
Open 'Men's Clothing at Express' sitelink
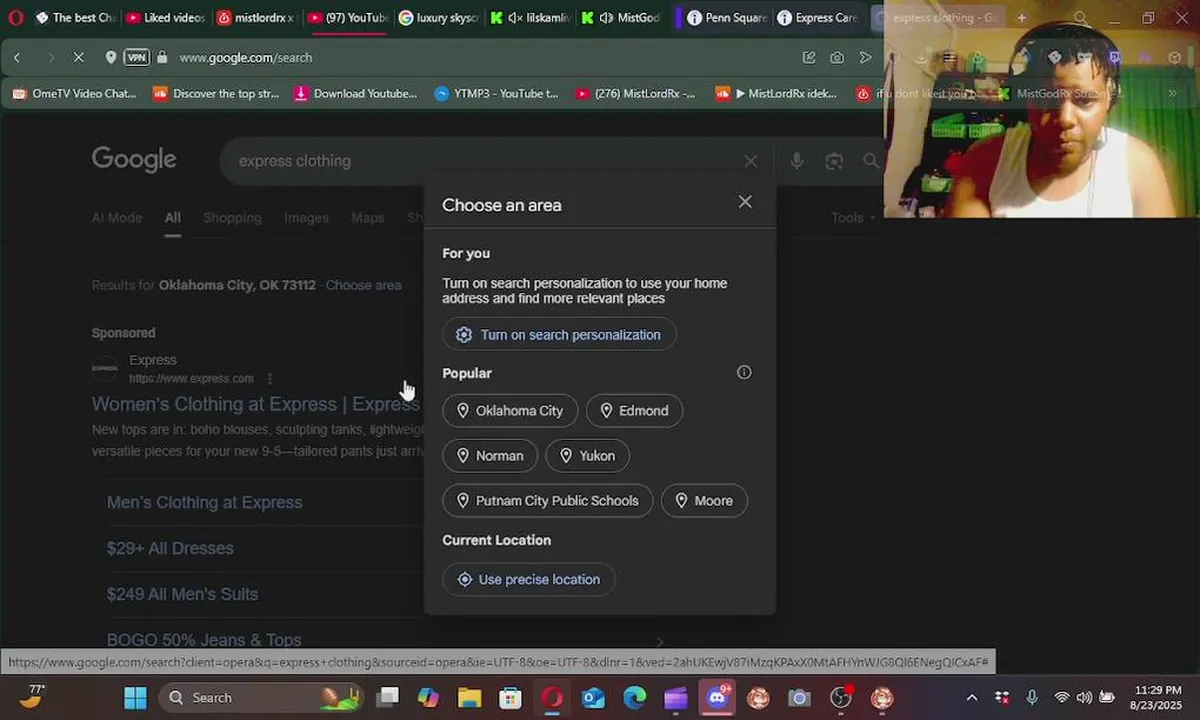[205, 502]
